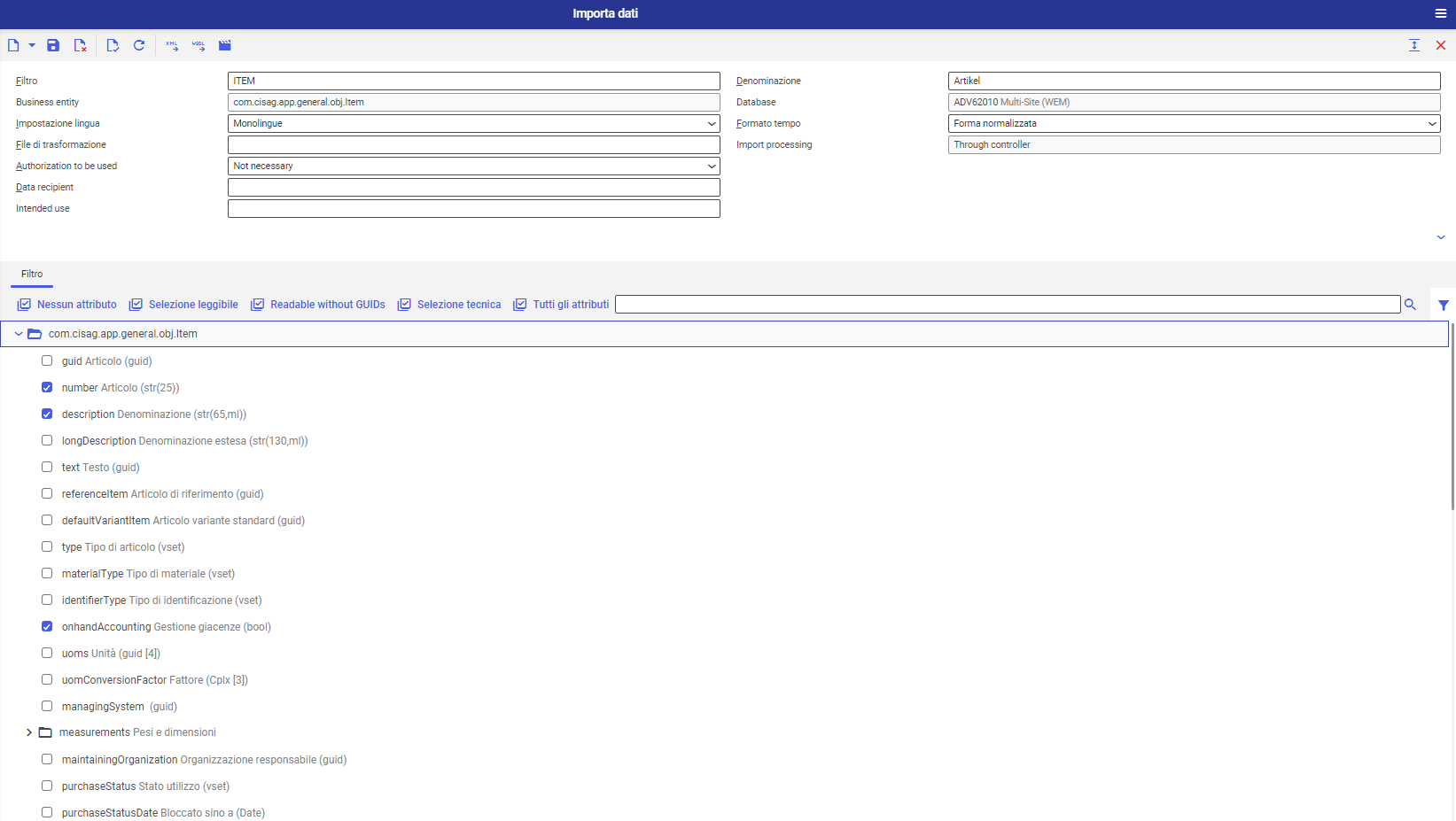Toggle the uomConversionFactor checkbox

[47, 679]
